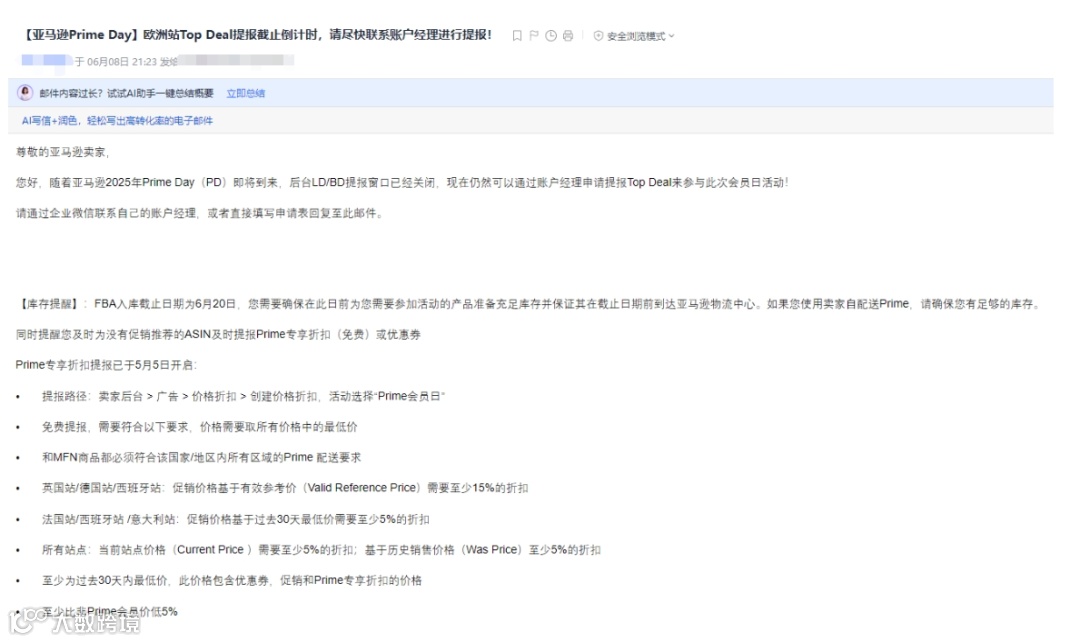Click the greeting 尊敬的亚马逊卖家
This screenshot has height=642, width=1080.
coord(63,152)
